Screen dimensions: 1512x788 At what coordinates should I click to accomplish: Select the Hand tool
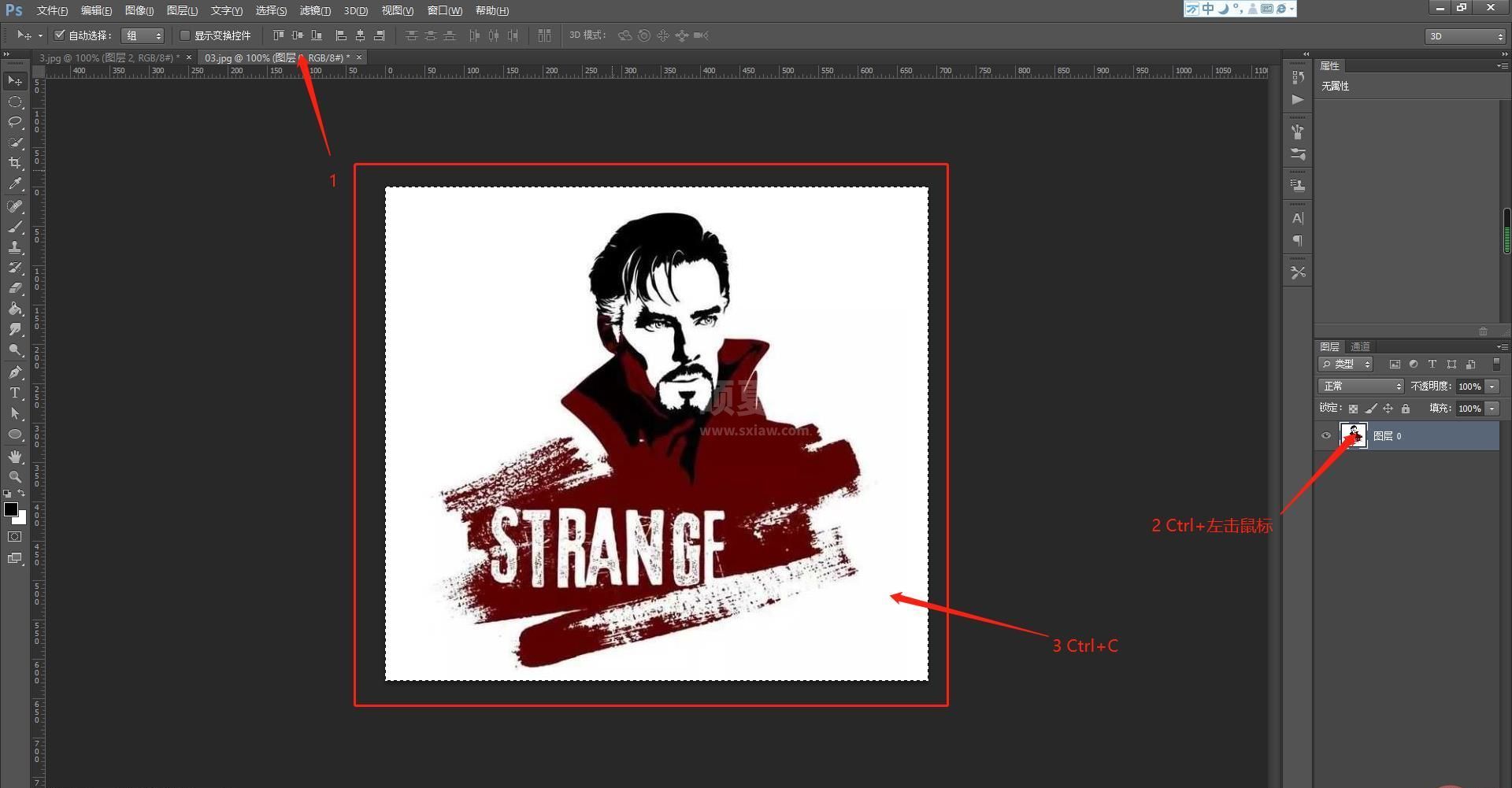(15, 457)
